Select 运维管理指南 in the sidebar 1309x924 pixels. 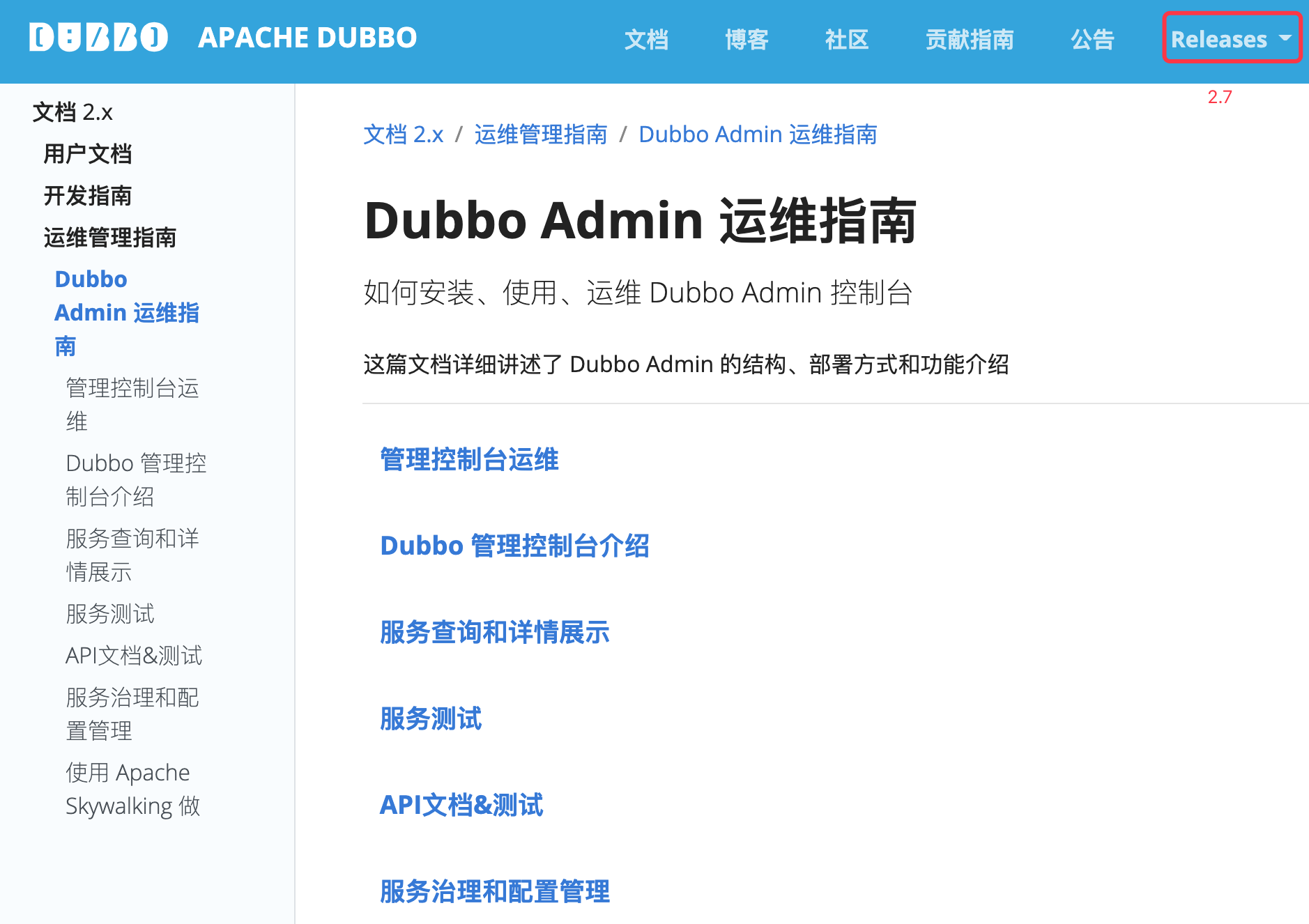click(110, 238)
